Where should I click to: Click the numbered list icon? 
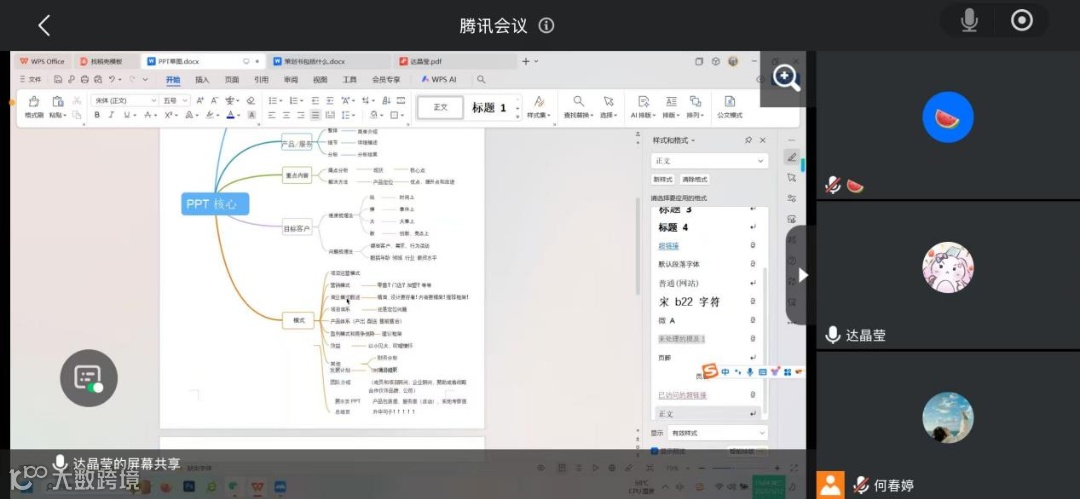pos(293,101)
